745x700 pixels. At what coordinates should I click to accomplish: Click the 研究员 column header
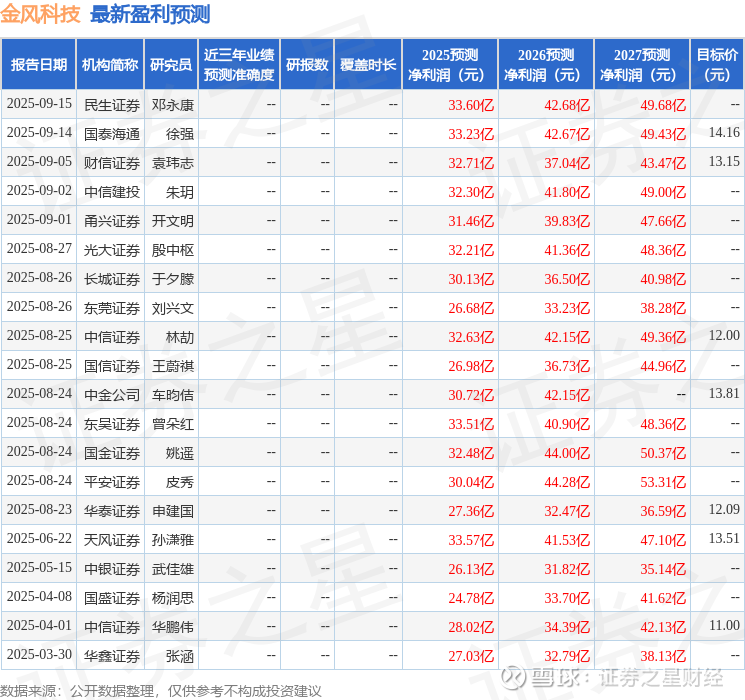[171, 65]
